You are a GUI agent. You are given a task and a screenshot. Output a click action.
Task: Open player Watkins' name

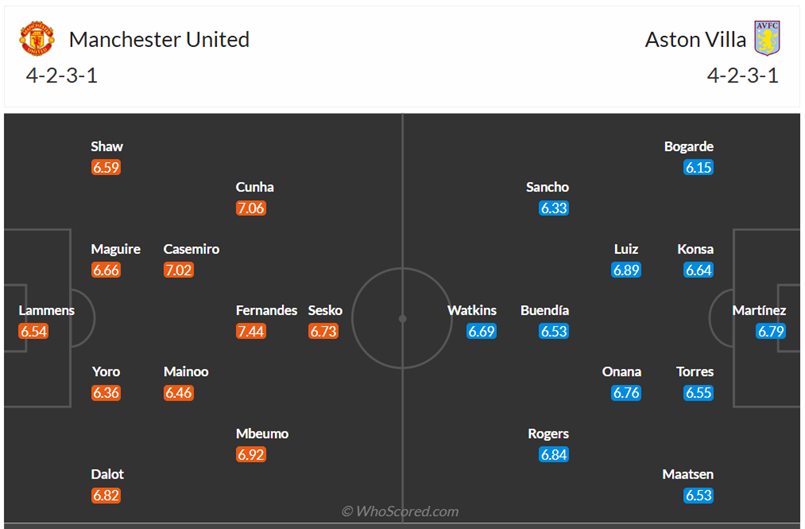coord(472,310)
